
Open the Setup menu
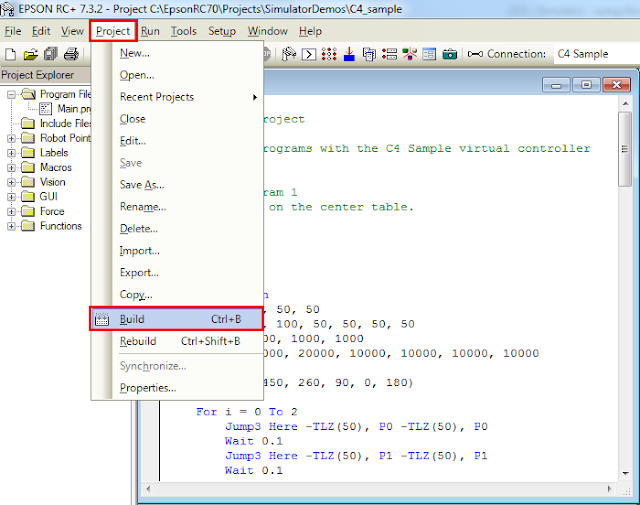222,31
